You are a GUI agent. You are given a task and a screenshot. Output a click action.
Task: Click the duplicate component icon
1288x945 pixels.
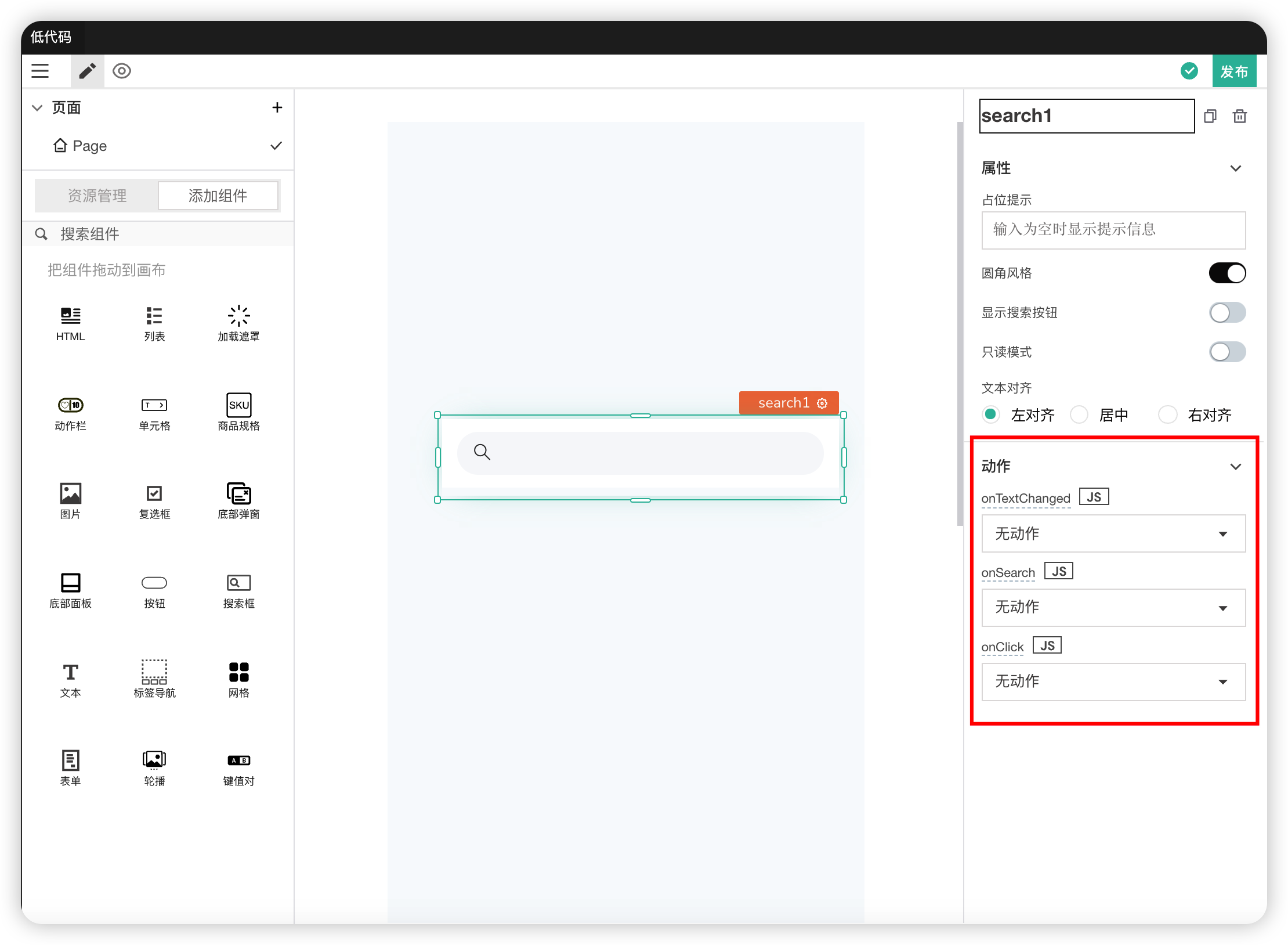tap(1210, 116)
